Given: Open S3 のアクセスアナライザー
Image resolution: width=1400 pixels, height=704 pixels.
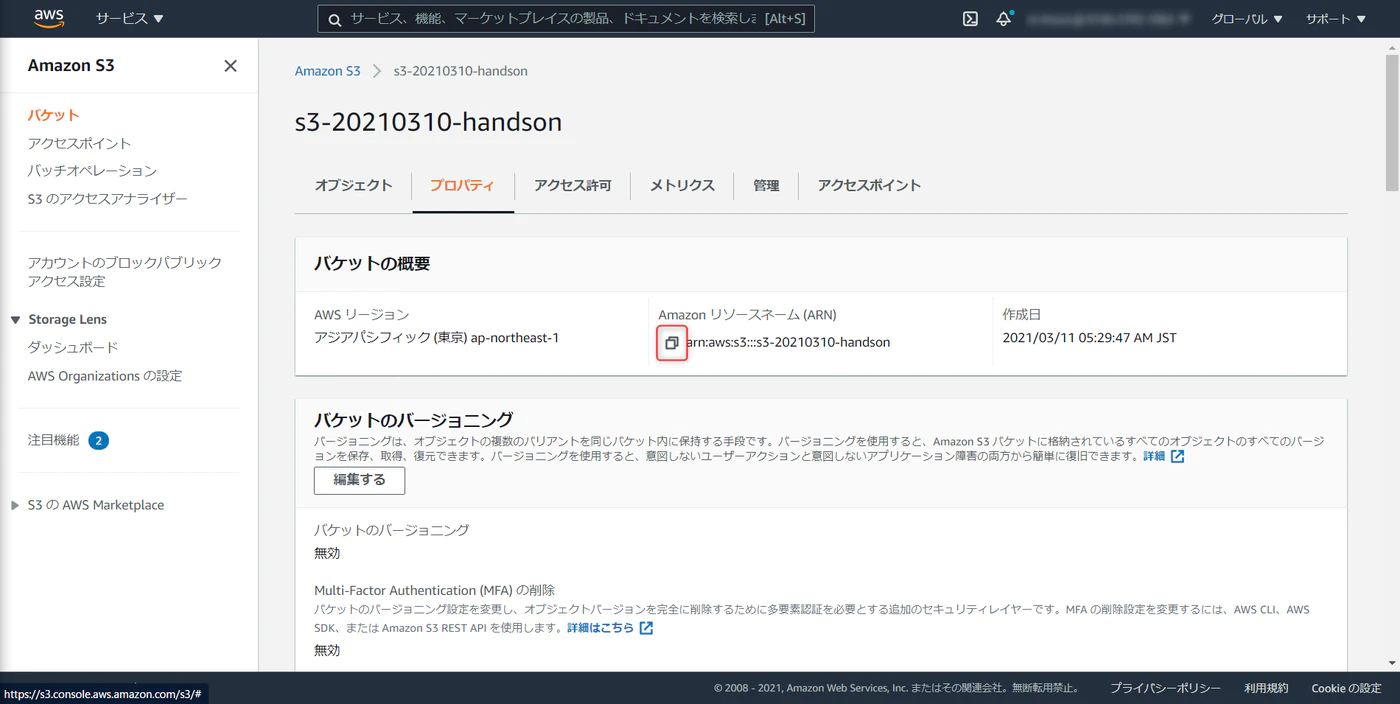Looking at the screenshot, I should pos(108,199).
